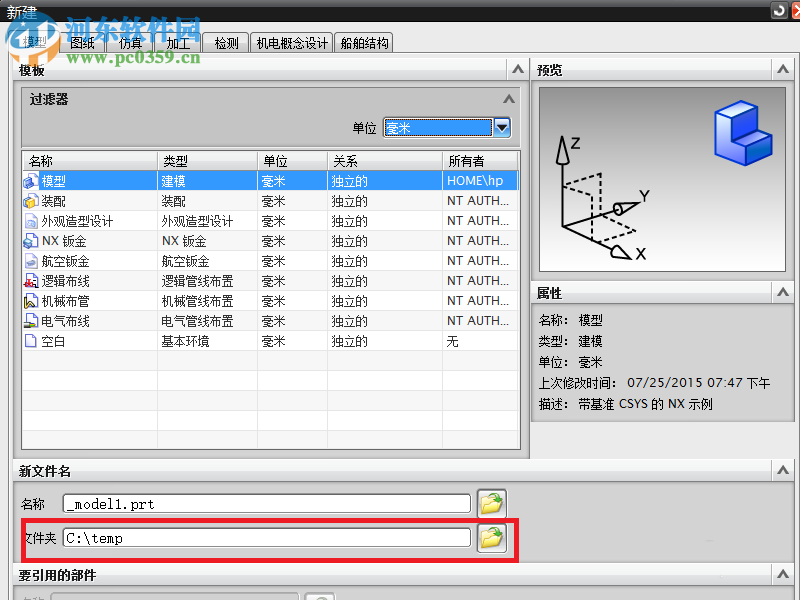This screenshot has height=600, width=800.
Task: Open the 船舶结构 tab
Action: (x=363, y=43)
